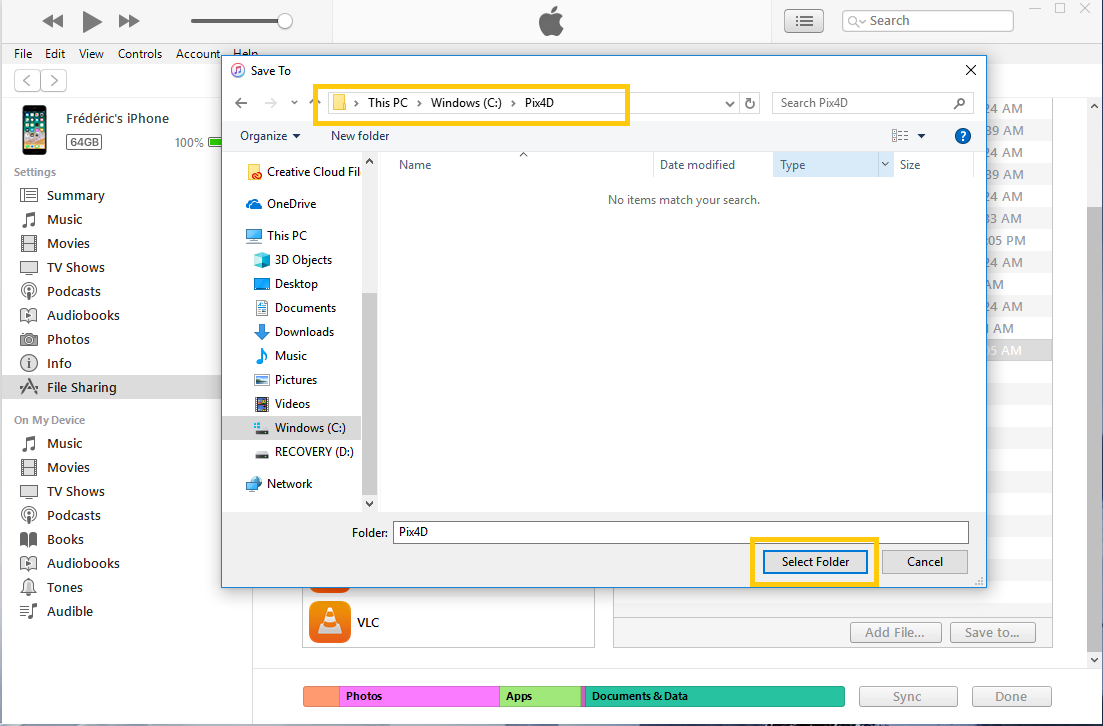This screenshot has width=1103, height=726.
Task: Select Audiobooks under Settings sidebar
Action: click(83, 315)
